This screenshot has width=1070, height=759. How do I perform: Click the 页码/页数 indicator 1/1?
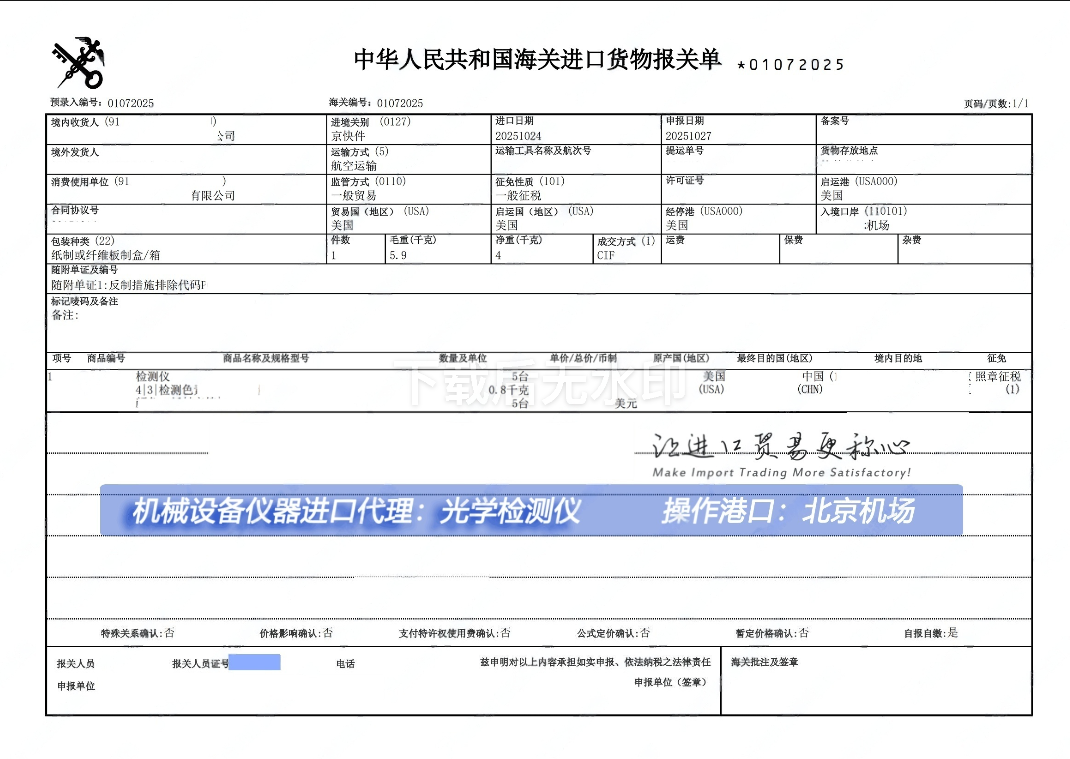tap(1019, 103)
